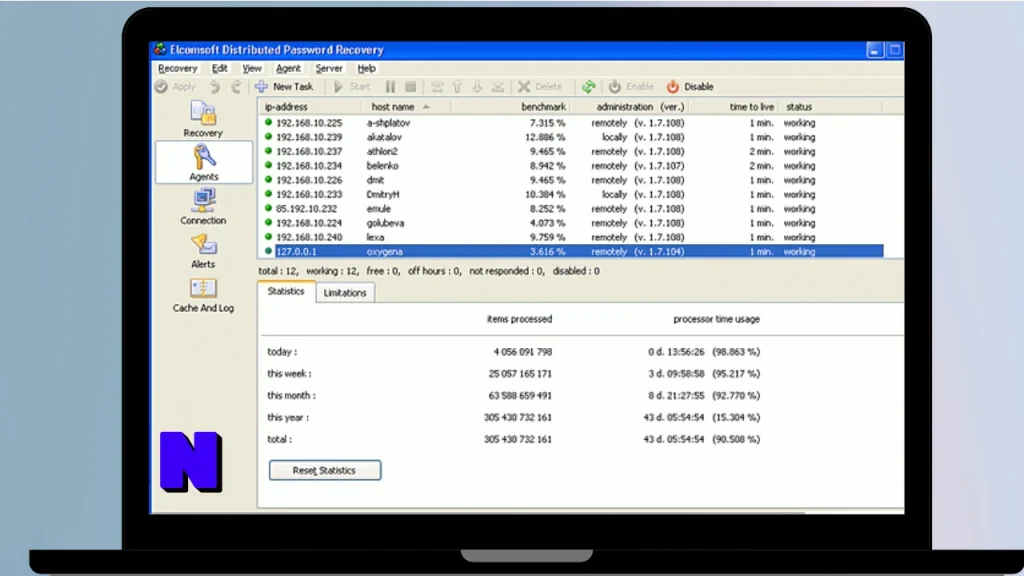1024x576 pixels.
Task: Sort by status column header
Action: coord(829,106)
